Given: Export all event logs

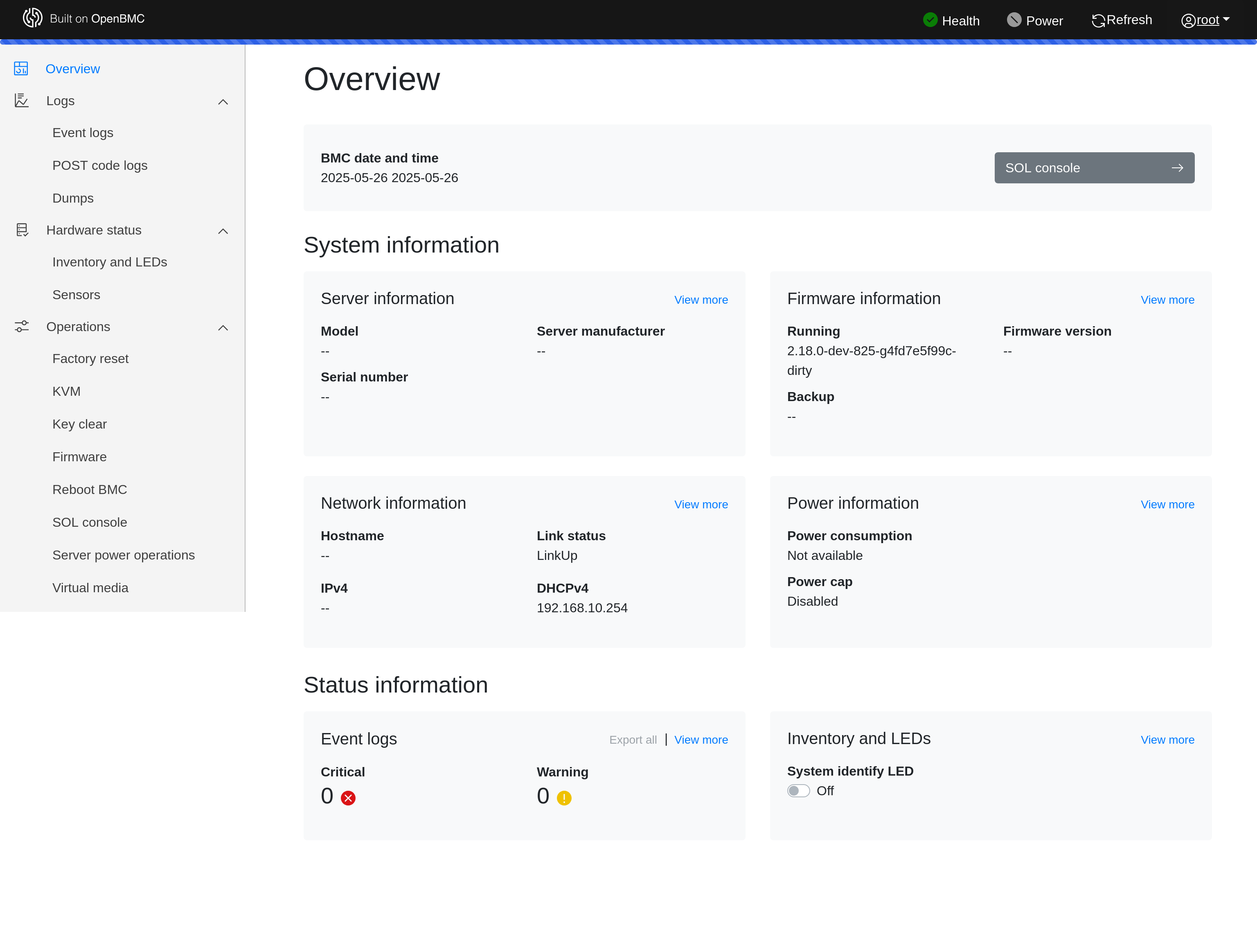Looking at the screenshot, I should coord(633,740).
